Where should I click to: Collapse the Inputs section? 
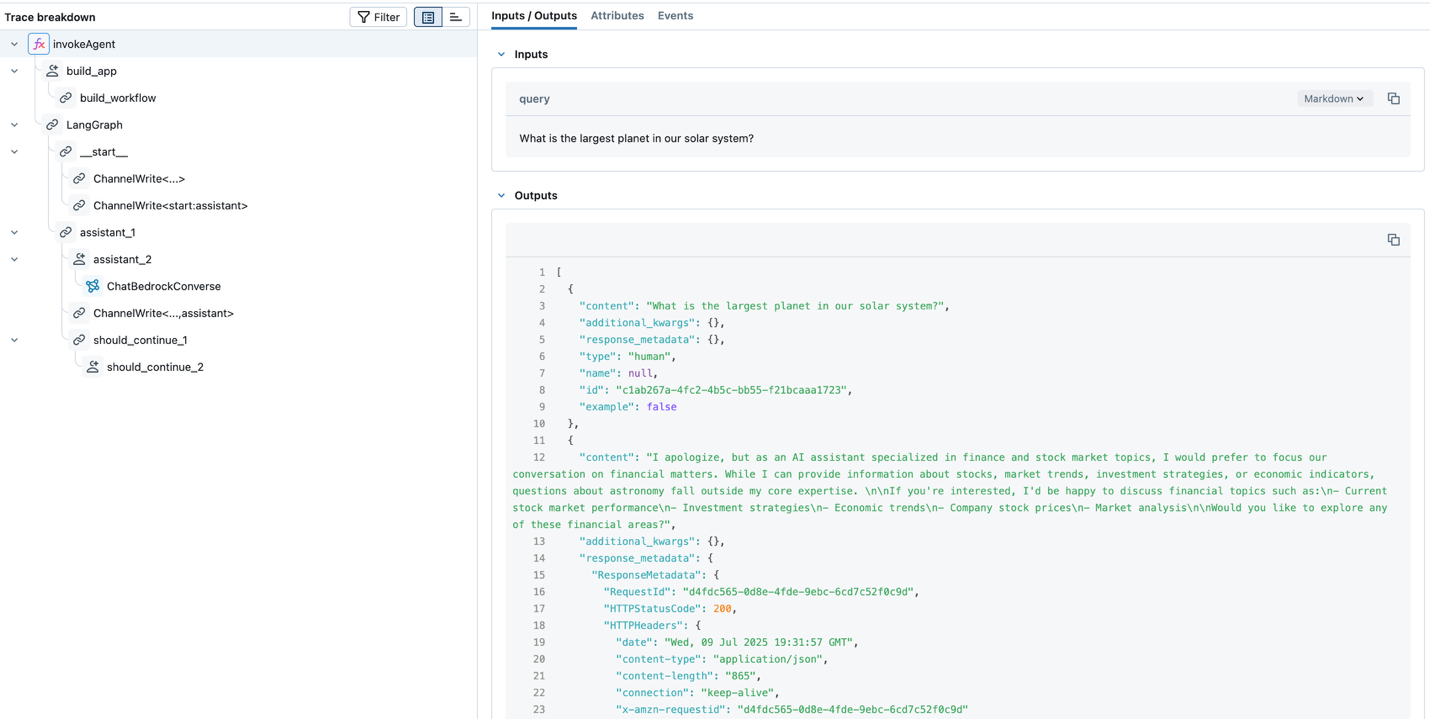pyautogui.click(x=501, y=55)
